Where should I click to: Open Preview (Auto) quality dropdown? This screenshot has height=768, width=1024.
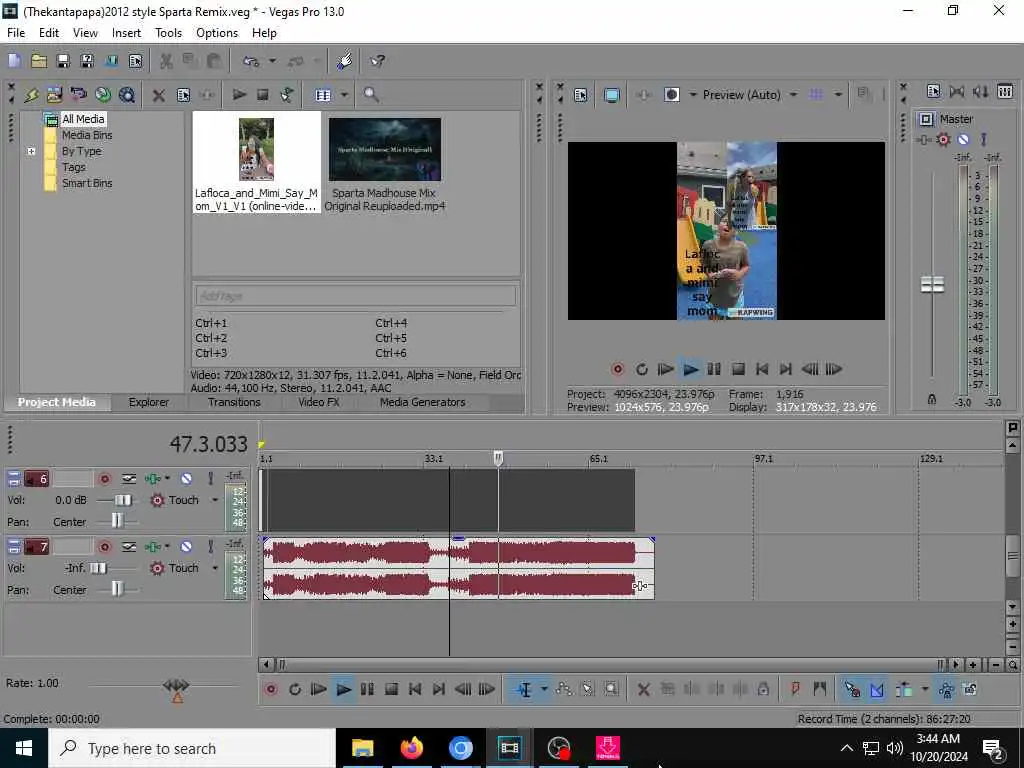[793, 95]
